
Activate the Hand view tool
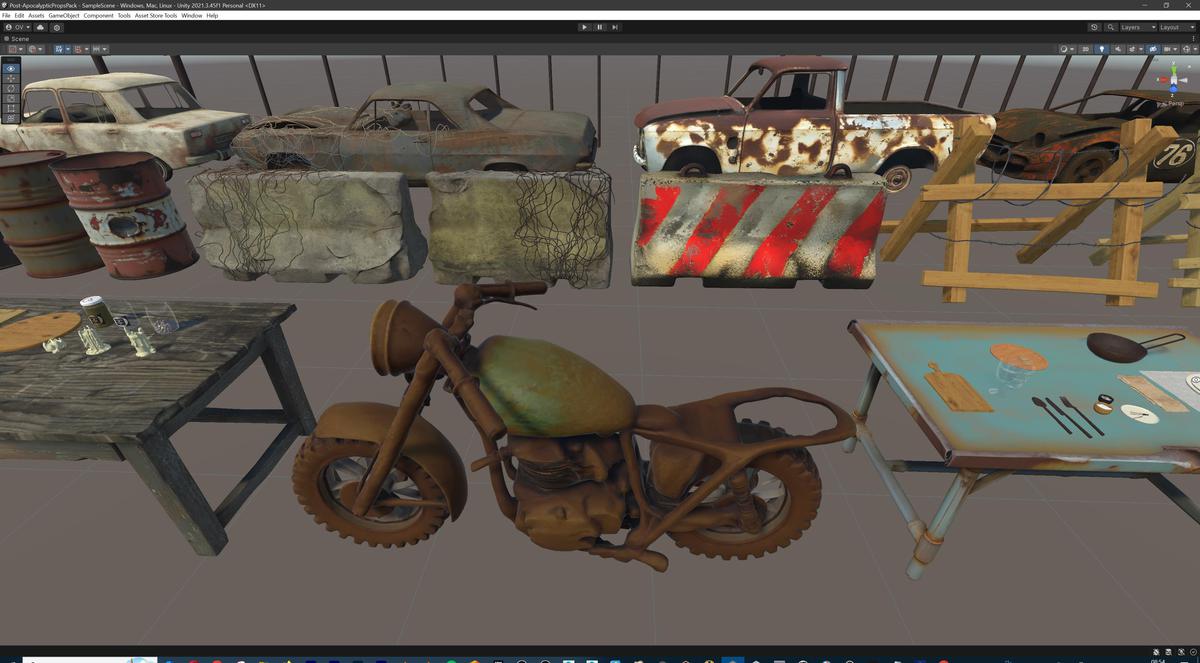point(10,68)
